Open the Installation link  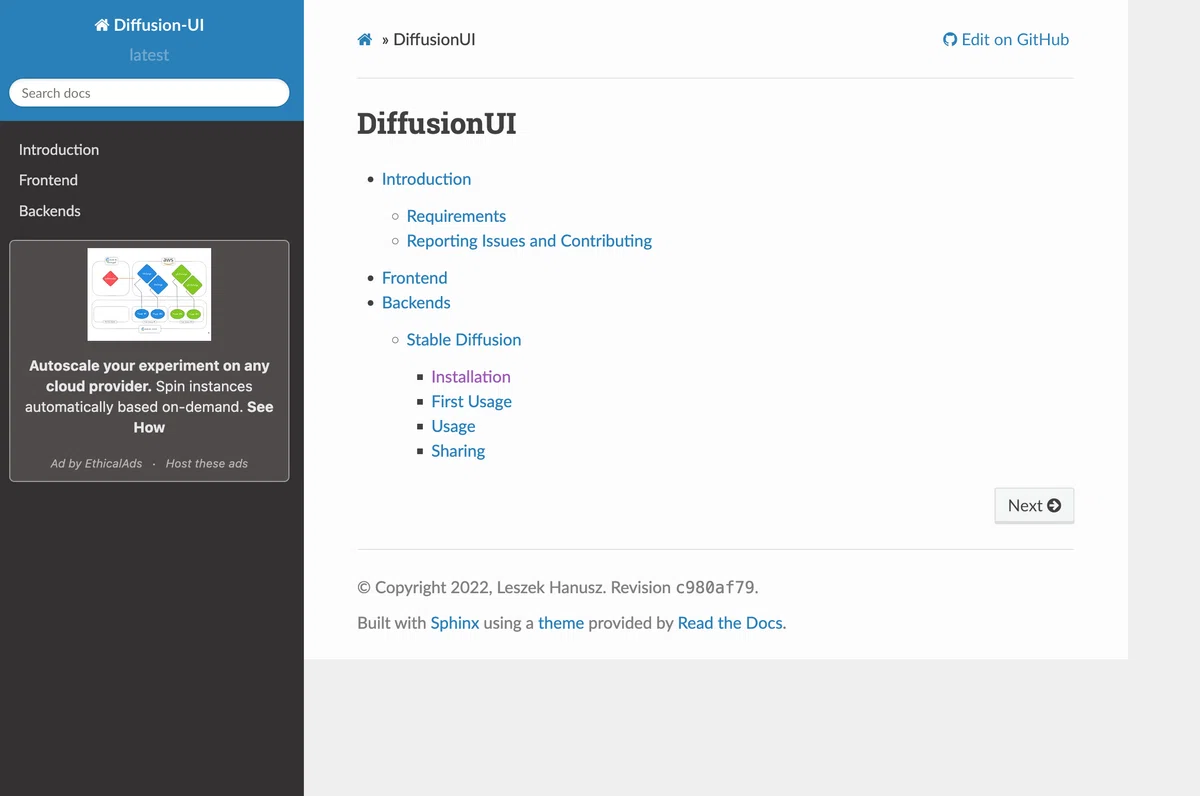[471, 377]
